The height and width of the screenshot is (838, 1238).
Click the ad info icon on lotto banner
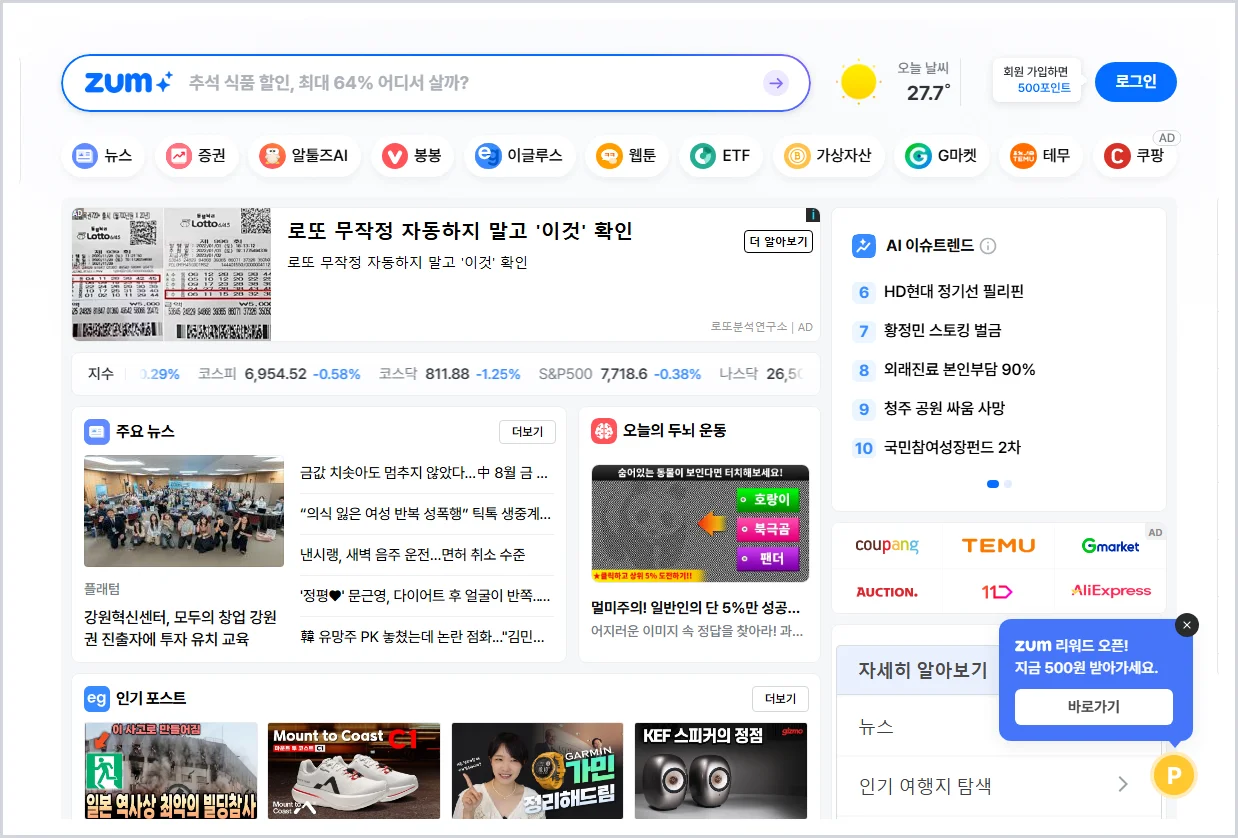coord(813,215)
